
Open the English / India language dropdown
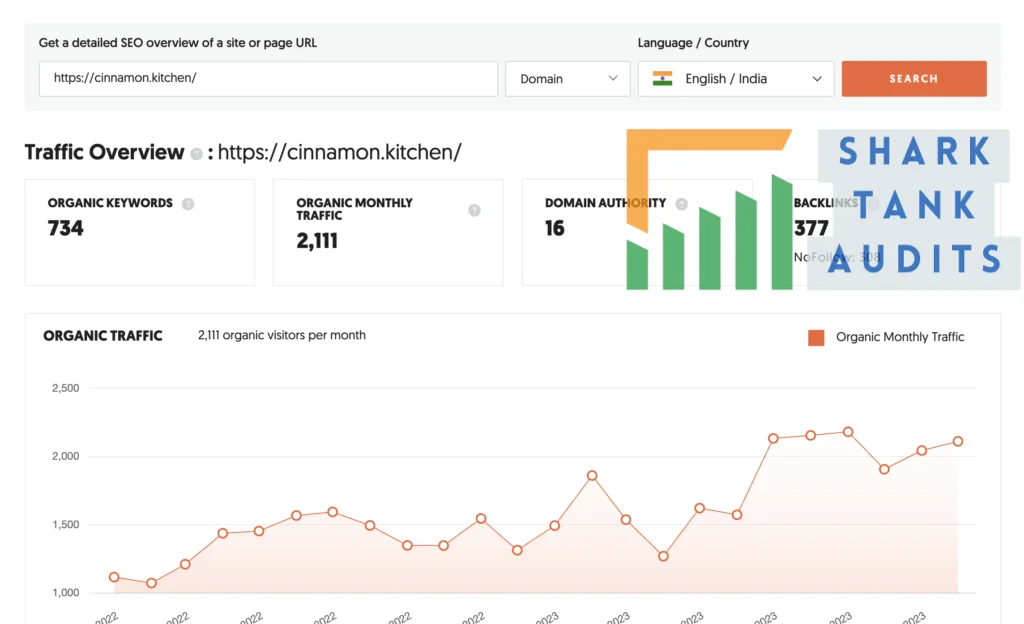(736, 78)
